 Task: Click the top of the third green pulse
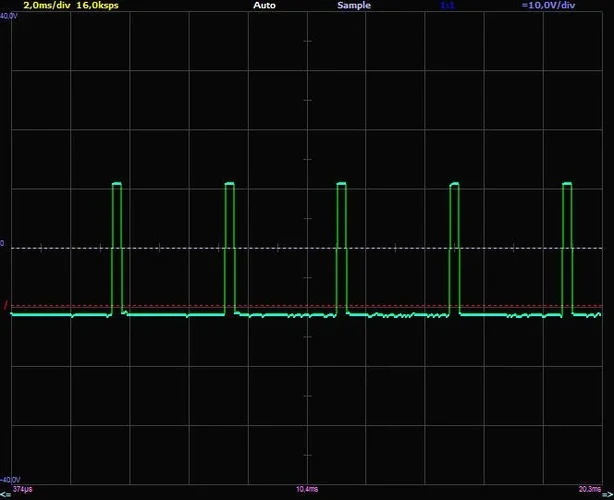click(341, 184)
